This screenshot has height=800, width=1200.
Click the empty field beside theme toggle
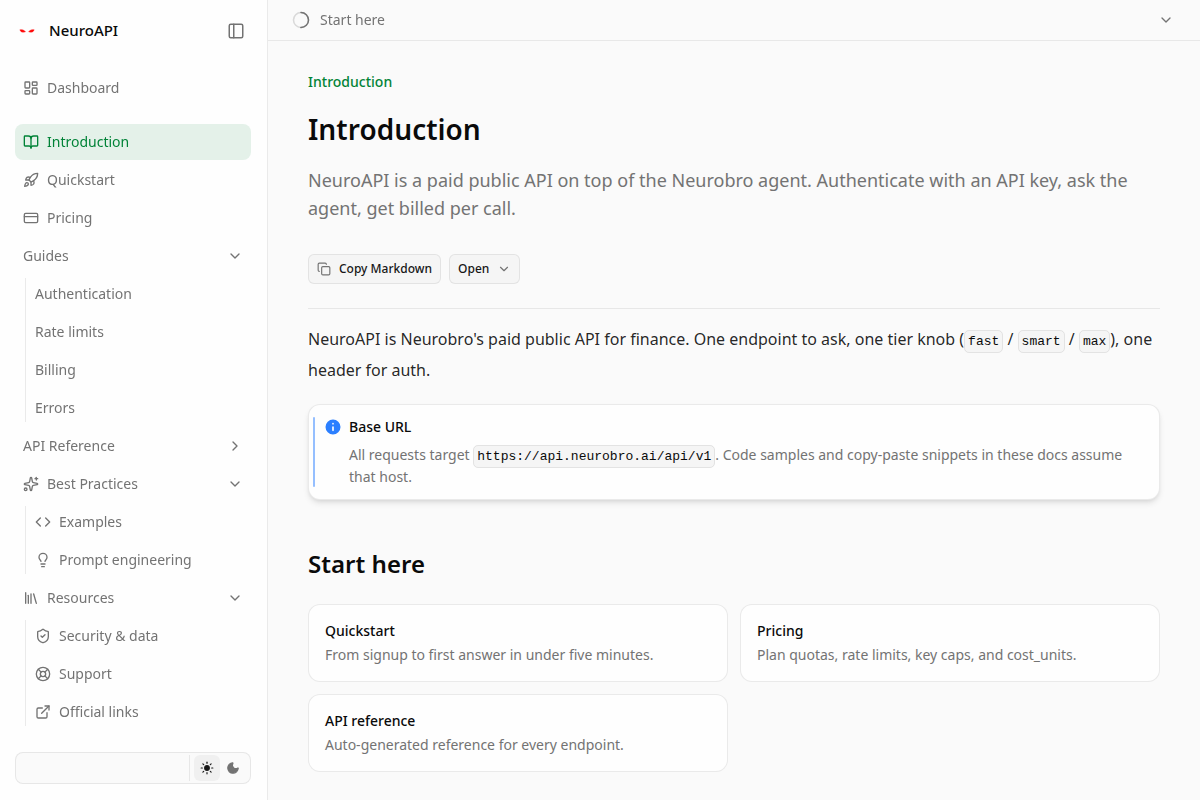click(102, 768)
